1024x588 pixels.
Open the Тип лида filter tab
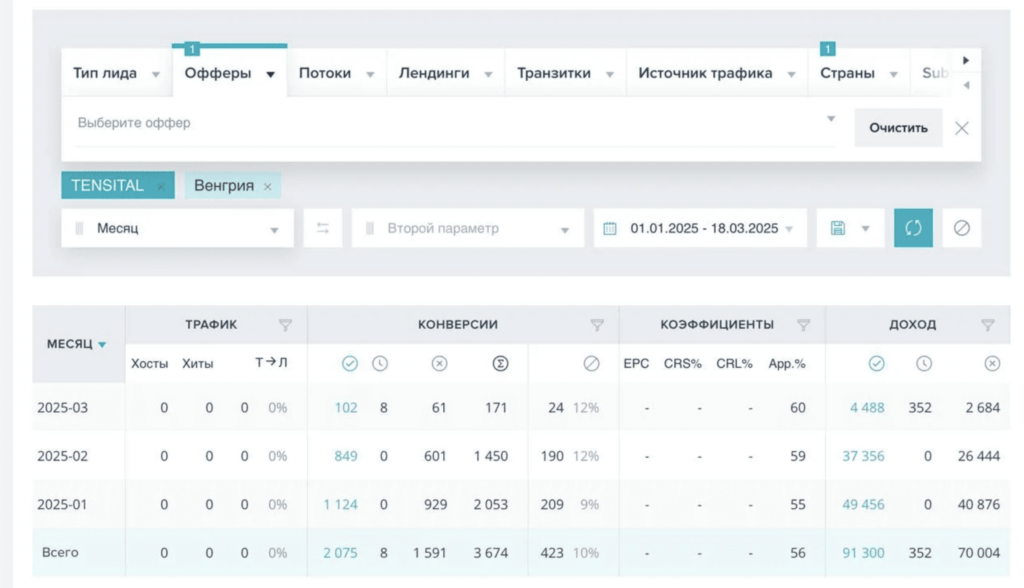tap(116, 73)
